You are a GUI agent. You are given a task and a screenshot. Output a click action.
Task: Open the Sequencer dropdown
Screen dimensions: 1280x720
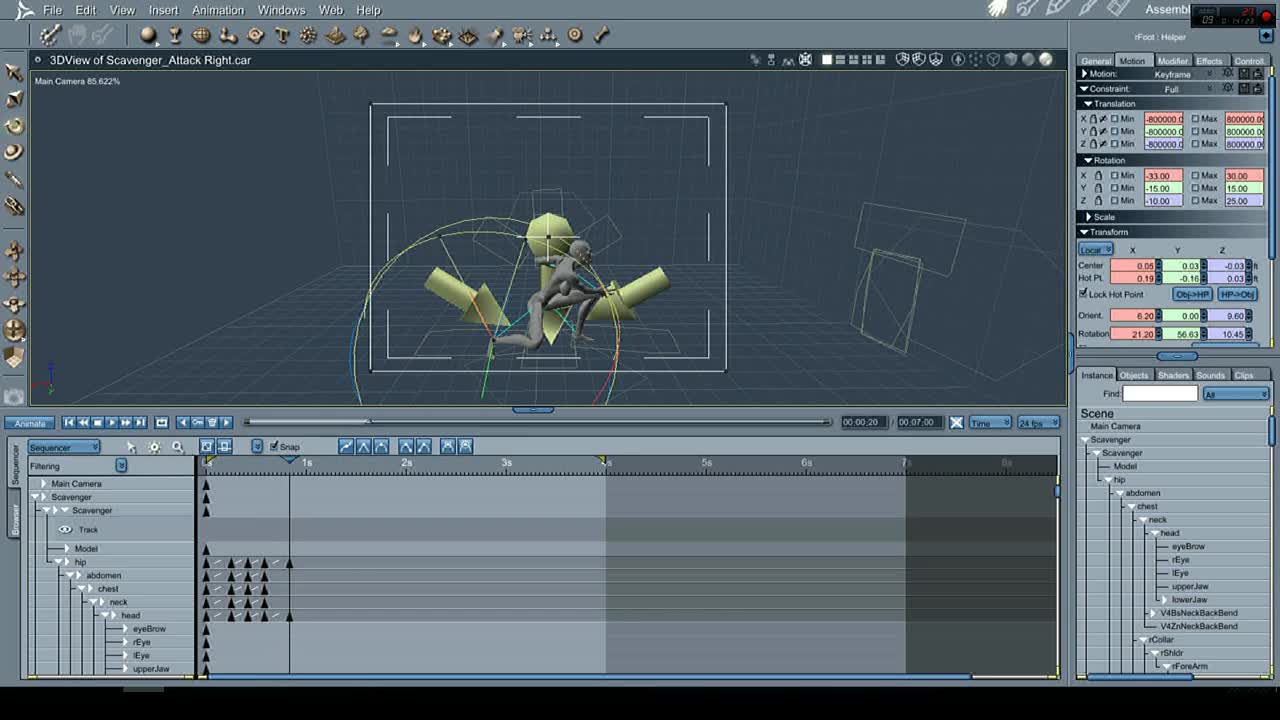[64, 447]
